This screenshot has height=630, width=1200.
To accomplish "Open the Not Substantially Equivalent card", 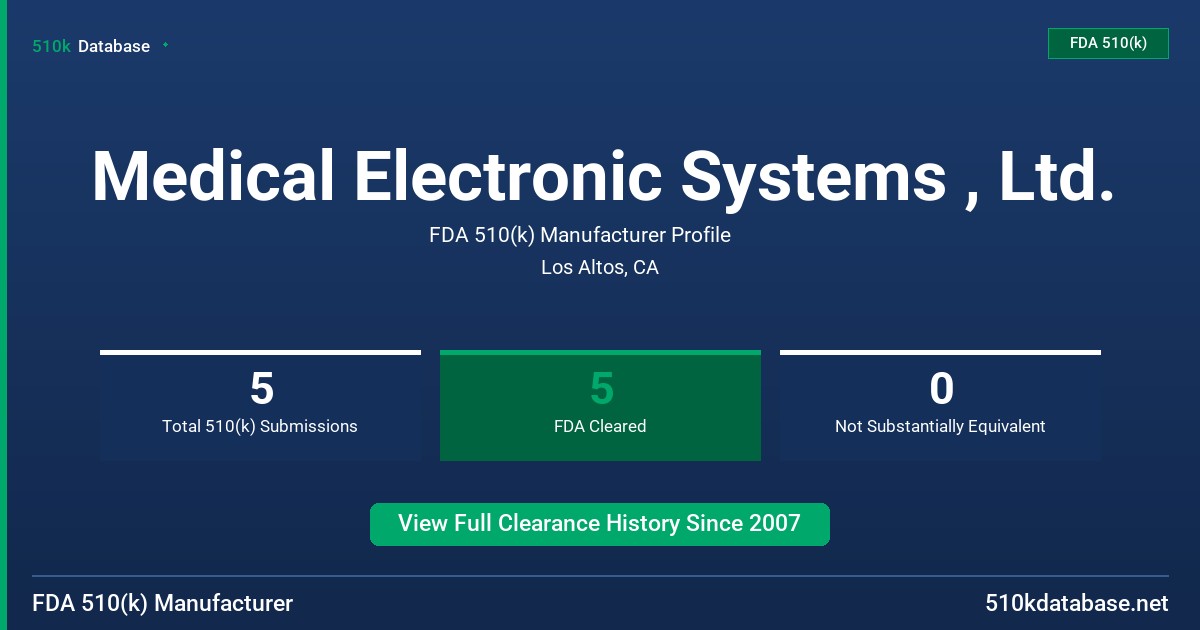I will [940, 406].
